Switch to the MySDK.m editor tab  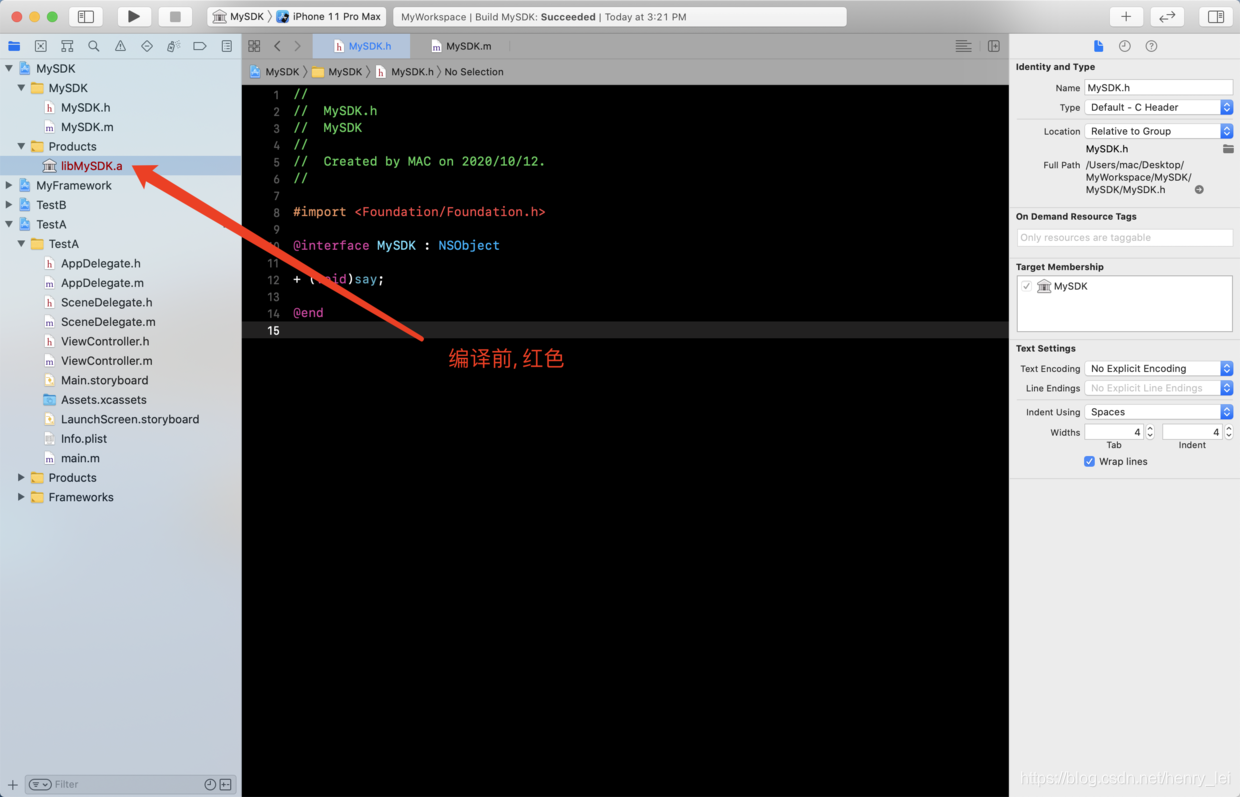[x=460, y=46]
